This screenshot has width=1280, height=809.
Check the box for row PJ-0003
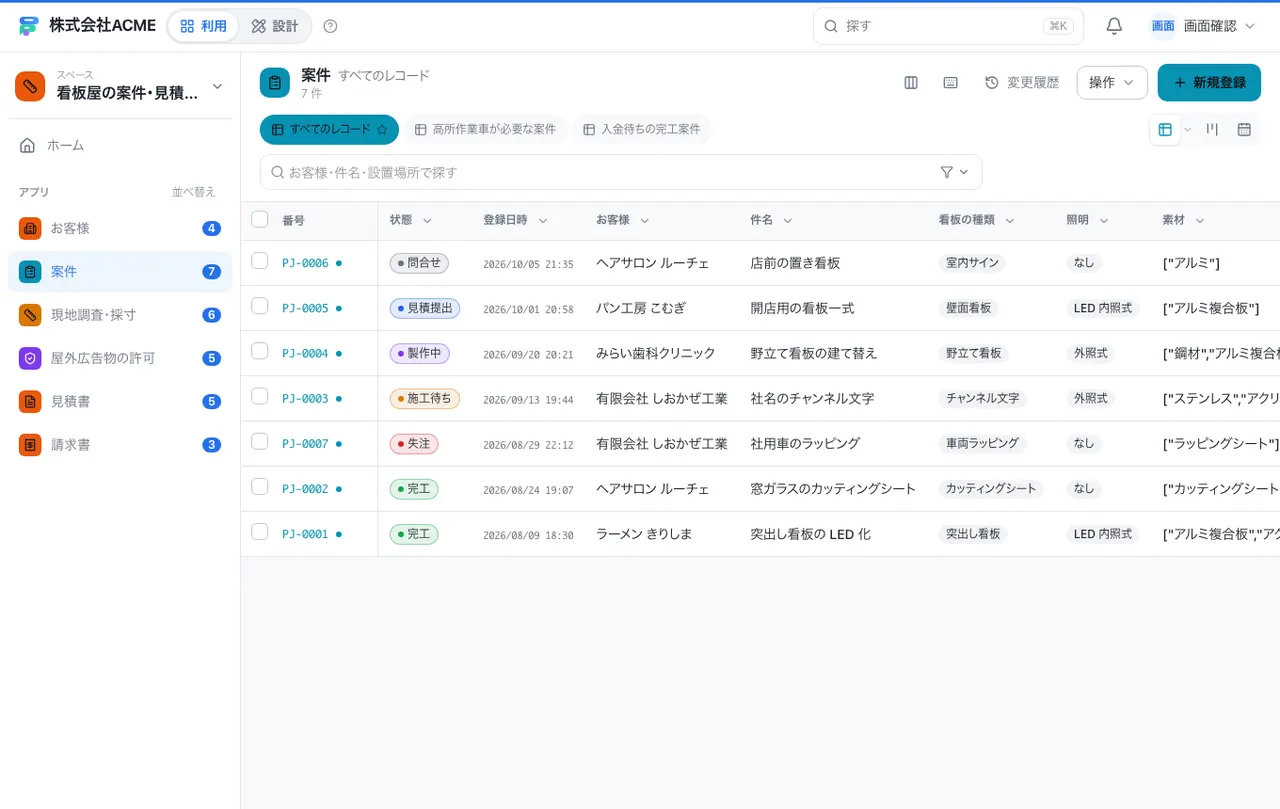coord(260,396)
